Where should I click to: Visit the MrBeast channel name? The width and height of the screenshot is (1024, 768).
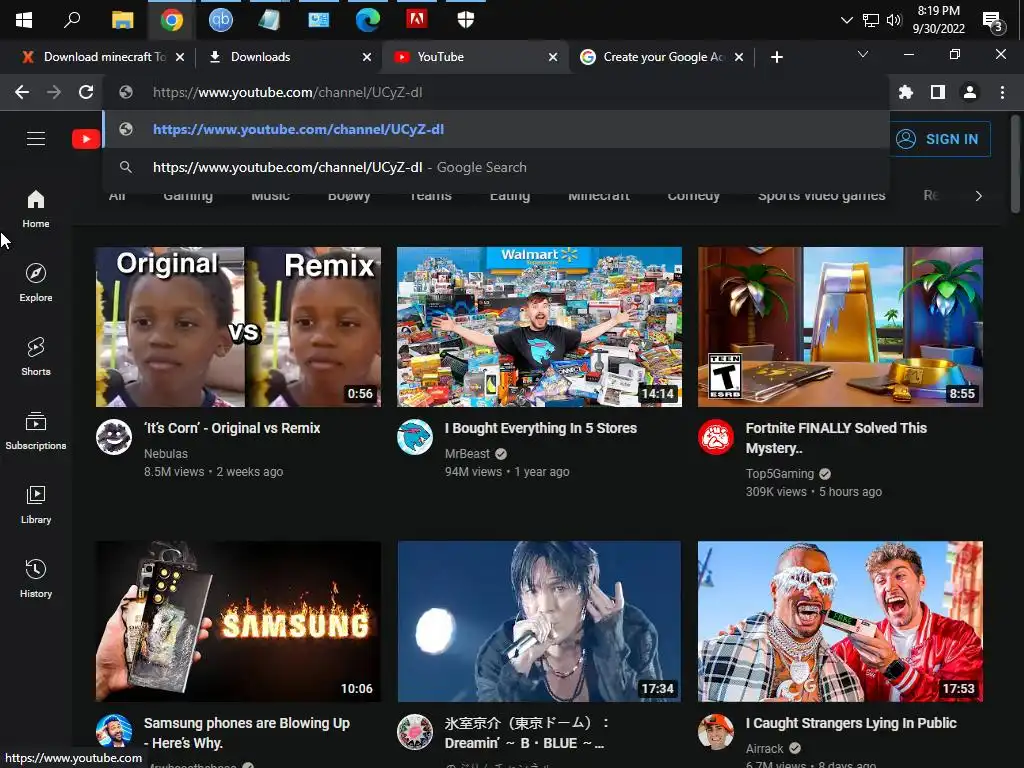click(467, 453)
